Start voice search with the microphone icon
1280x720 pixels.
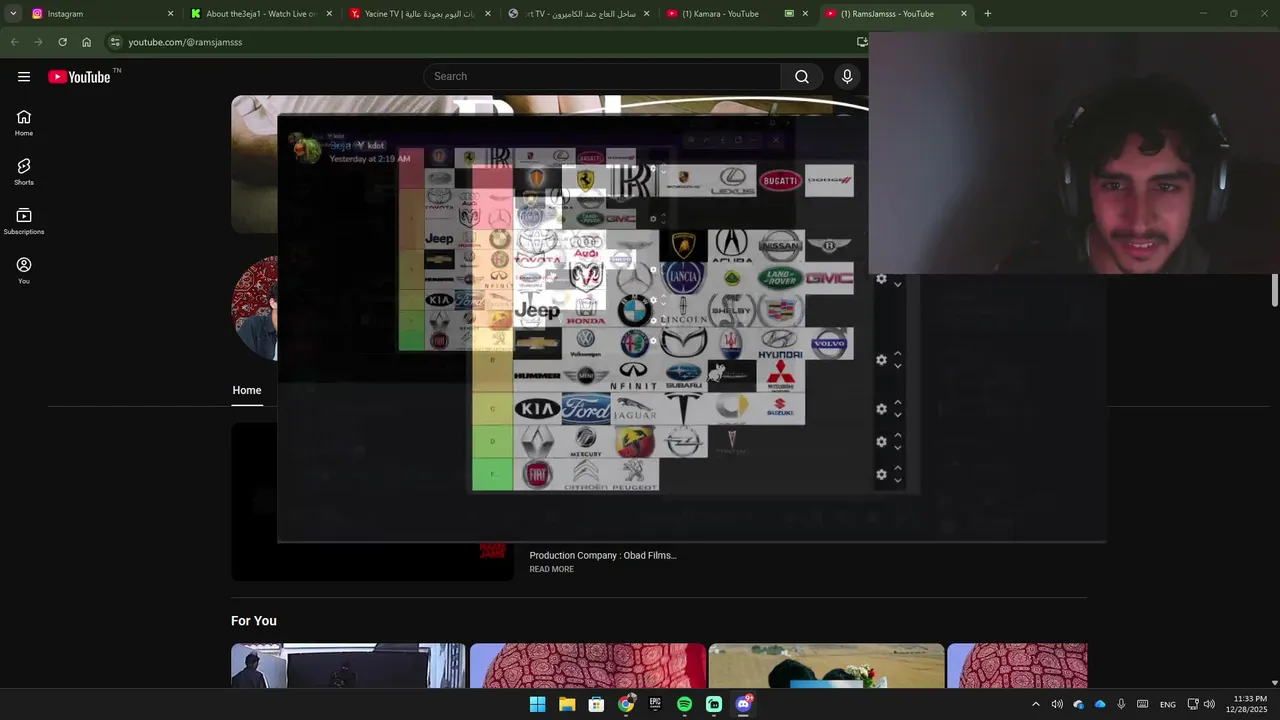847,77
